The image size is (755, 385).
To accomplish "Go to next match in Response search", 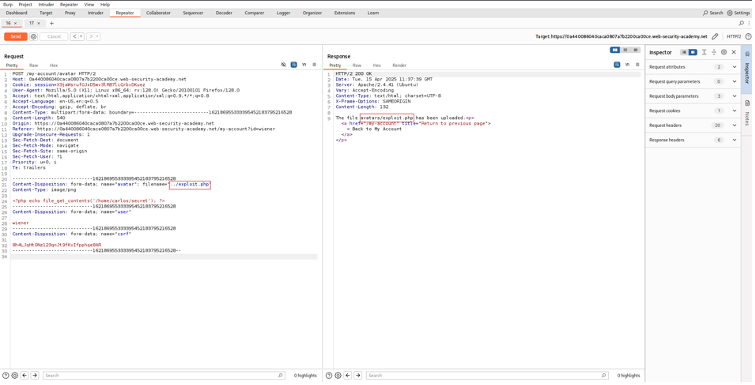I will click(358, 375).
